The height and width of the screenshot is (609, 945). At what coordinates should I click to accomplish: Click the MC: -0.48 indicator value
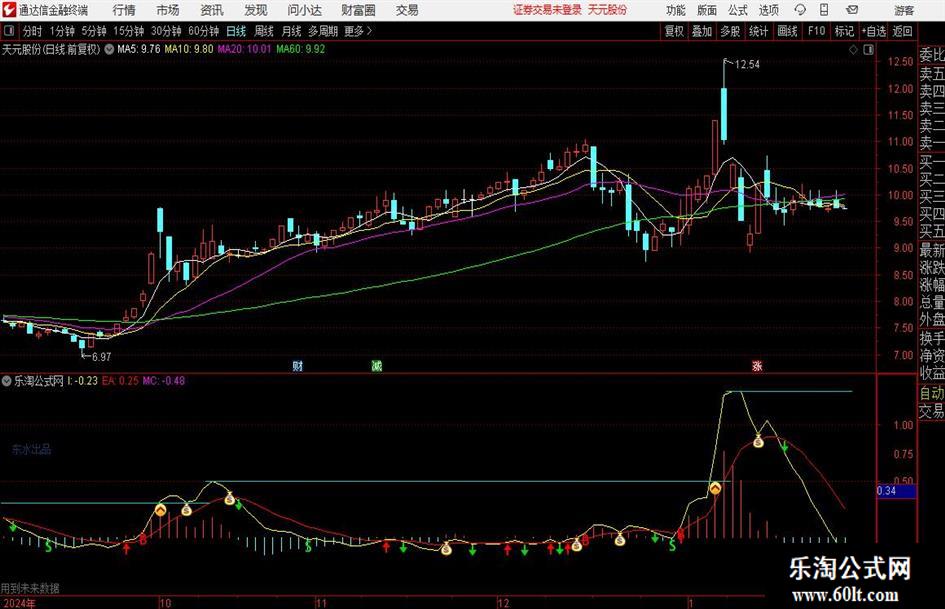(x=163, y=381)
